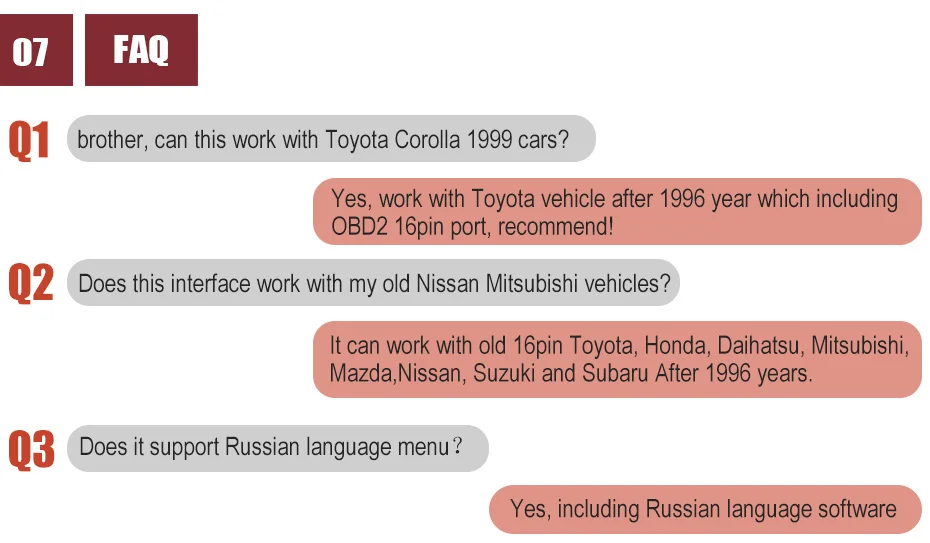Click 'Toyota Corolla' text in Q1

pos(393,140)
